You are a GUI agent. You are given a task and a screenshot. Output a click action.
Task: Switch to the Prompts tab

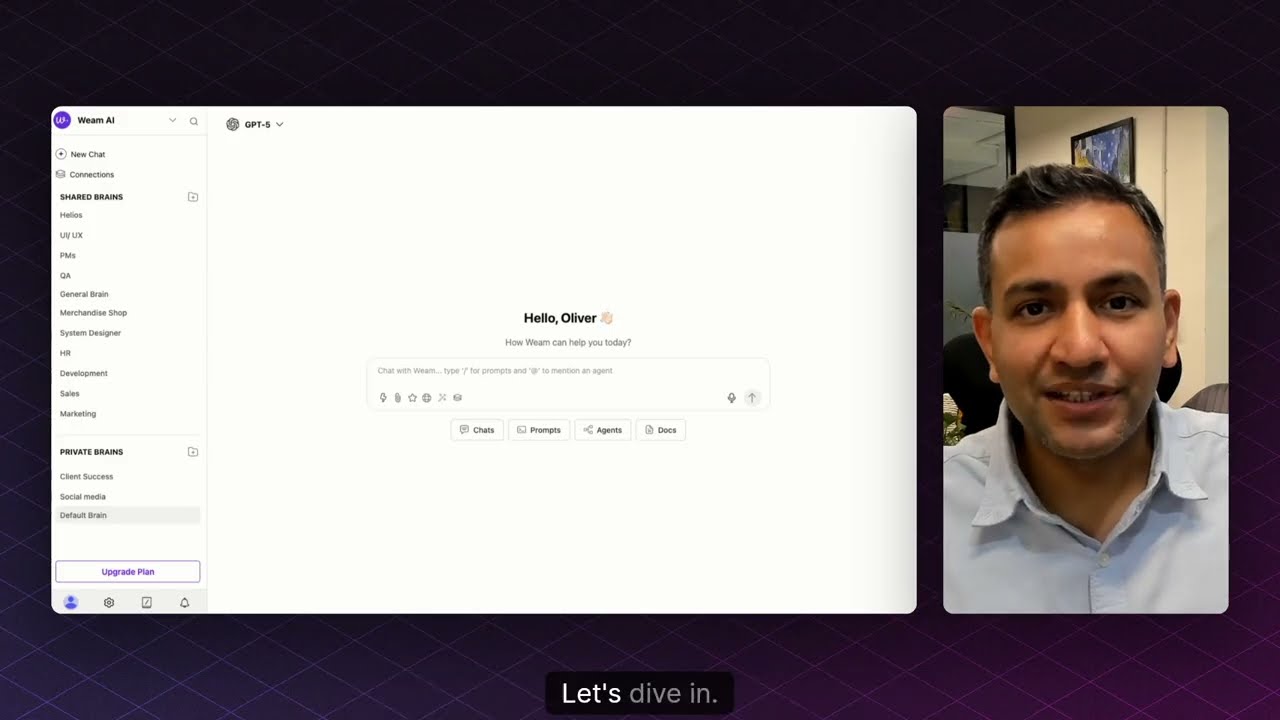[539, 430]
